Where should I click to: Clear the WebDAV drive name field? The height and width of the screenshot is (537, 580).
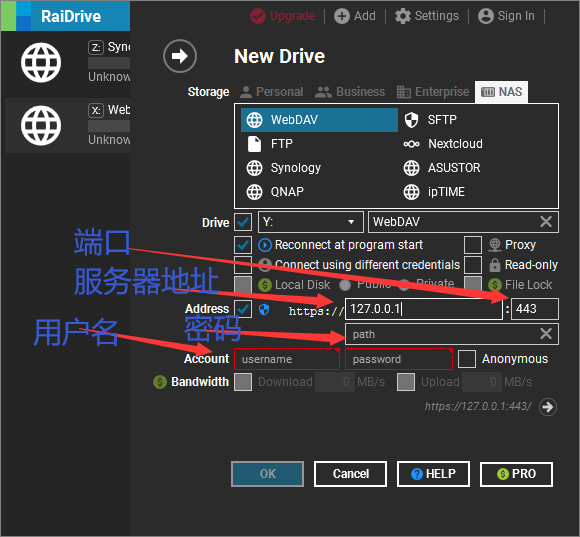546,222
